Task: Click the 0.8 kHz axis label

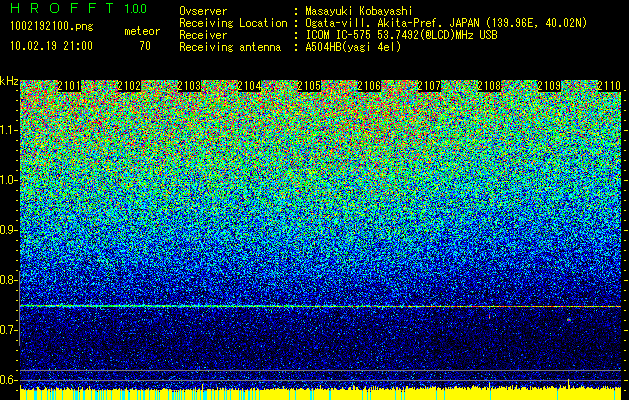Action: pos(7,280)
